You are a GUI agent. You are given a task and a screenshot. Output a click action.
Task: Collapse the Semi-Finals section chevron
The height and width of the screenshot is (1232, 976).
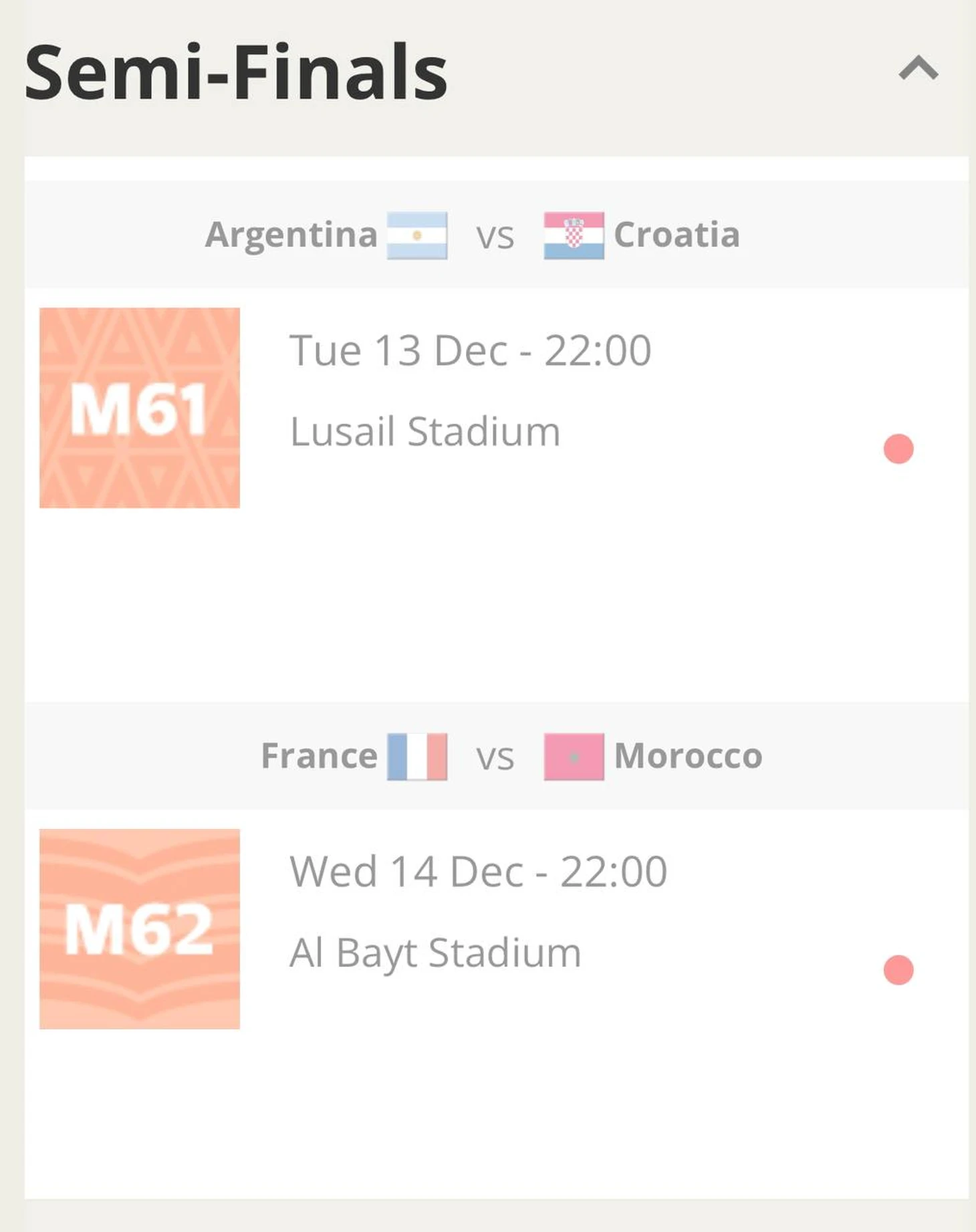click(x=918, y=68)
